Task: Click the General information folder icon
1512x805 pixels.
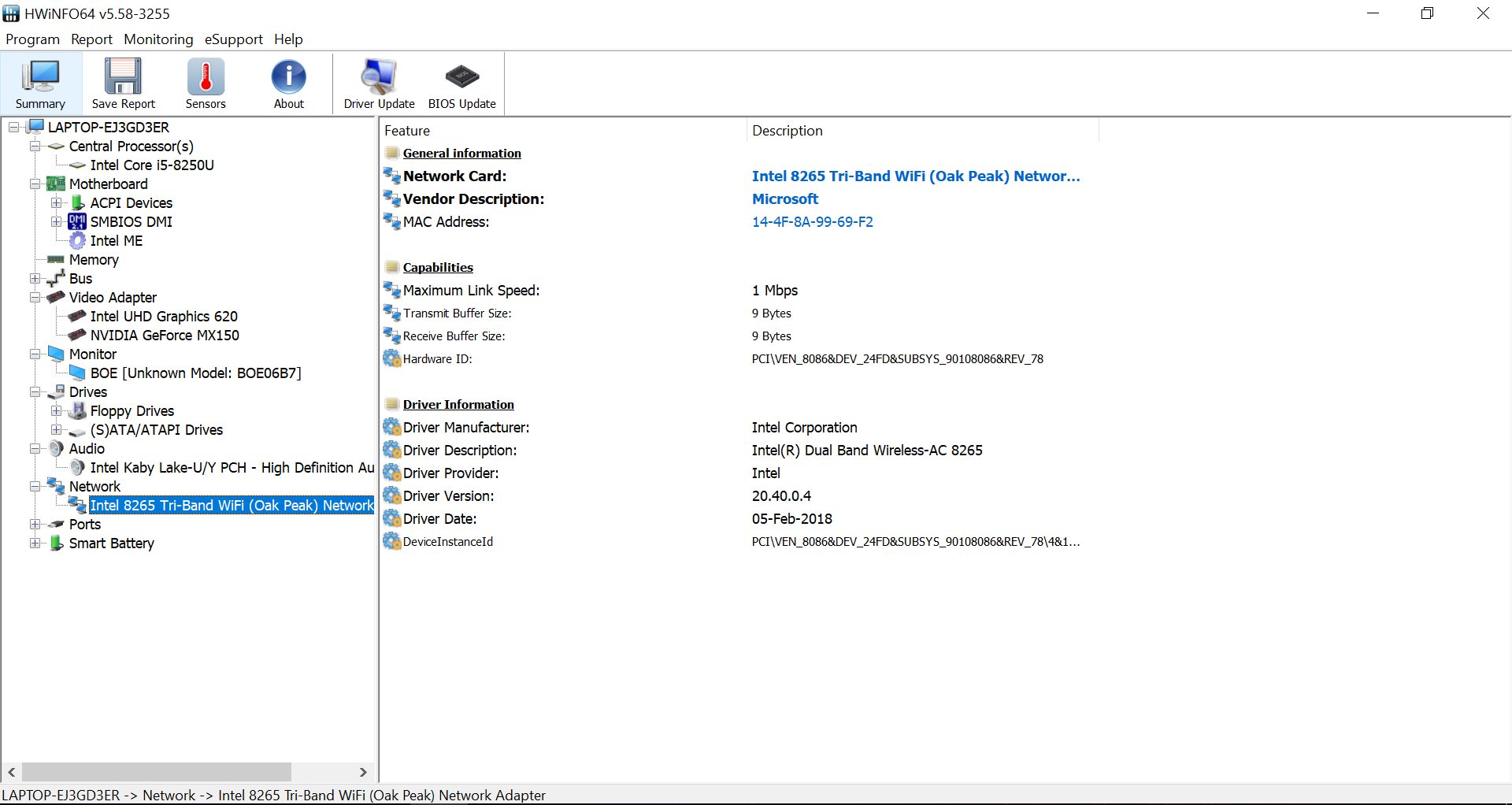Action: pos(392,153)
